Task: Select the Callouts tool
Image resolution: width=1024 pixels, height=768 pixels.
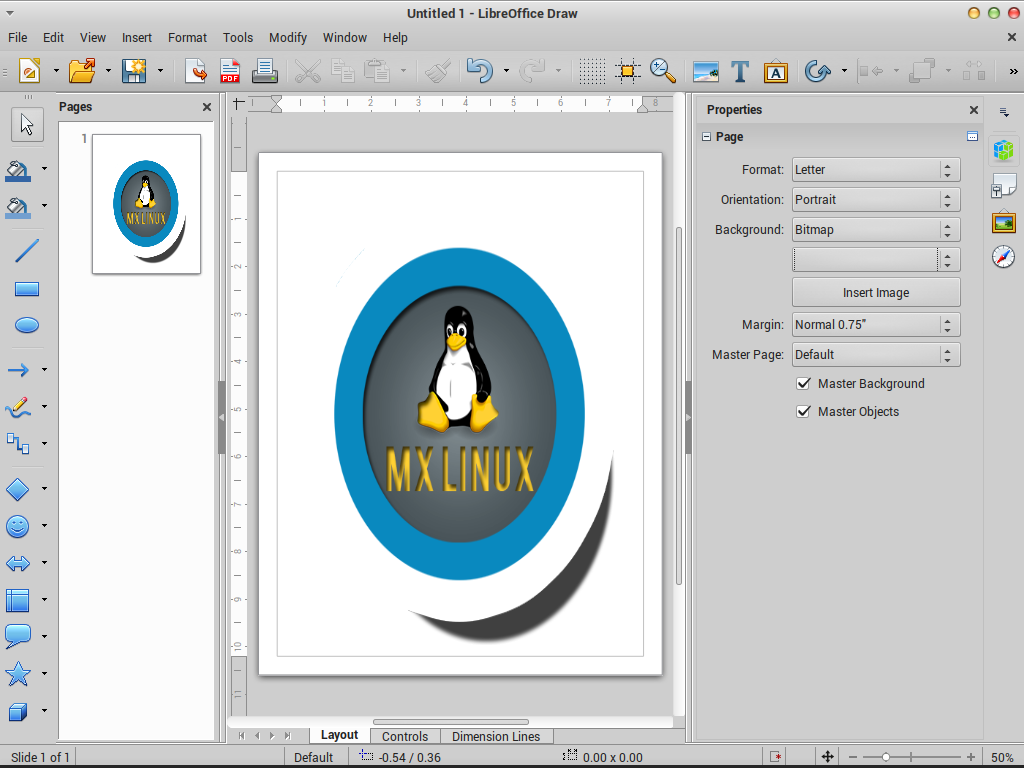Action: (18, 636)
